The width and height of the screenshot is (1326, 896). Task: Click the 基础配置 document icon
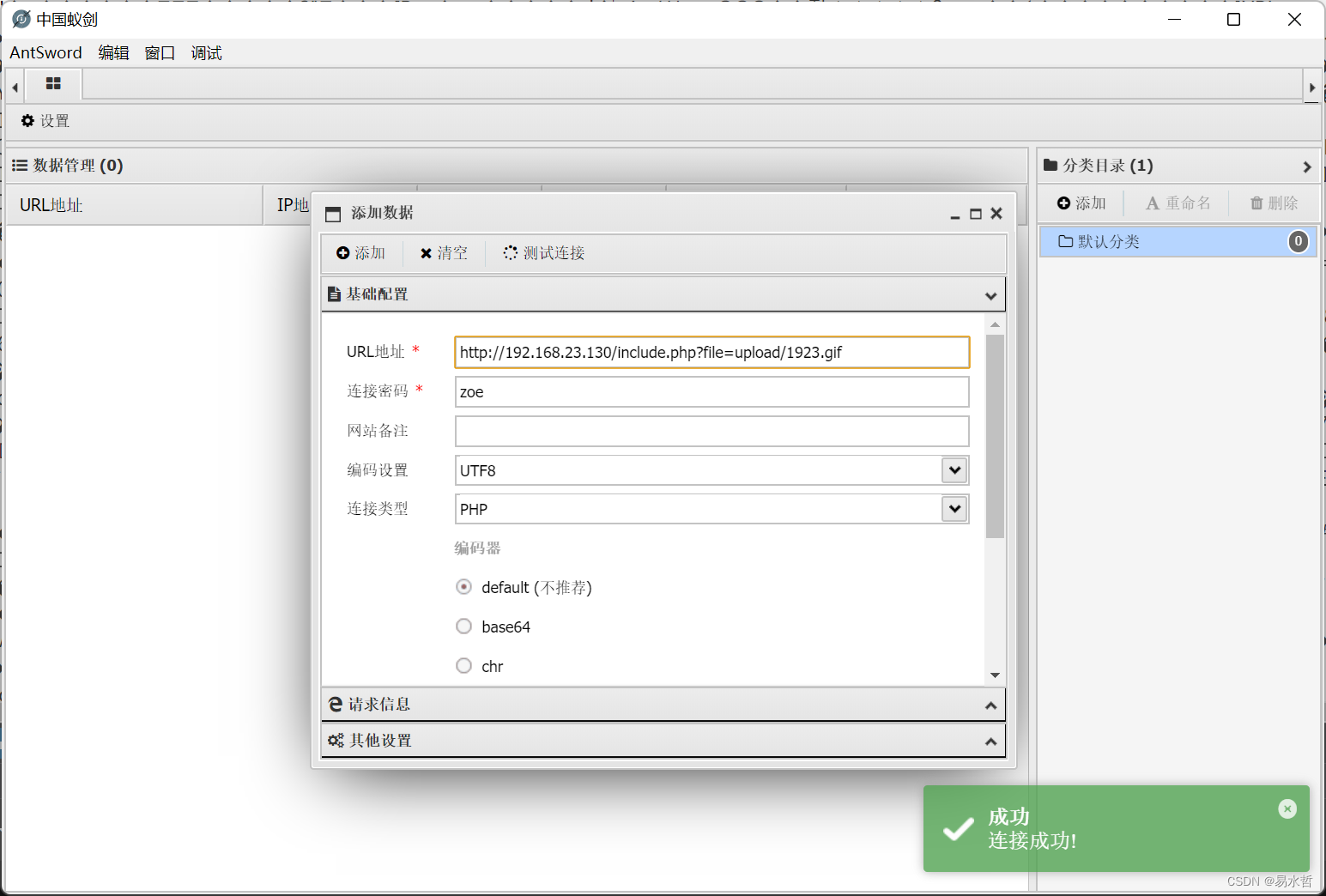[334, 294]
